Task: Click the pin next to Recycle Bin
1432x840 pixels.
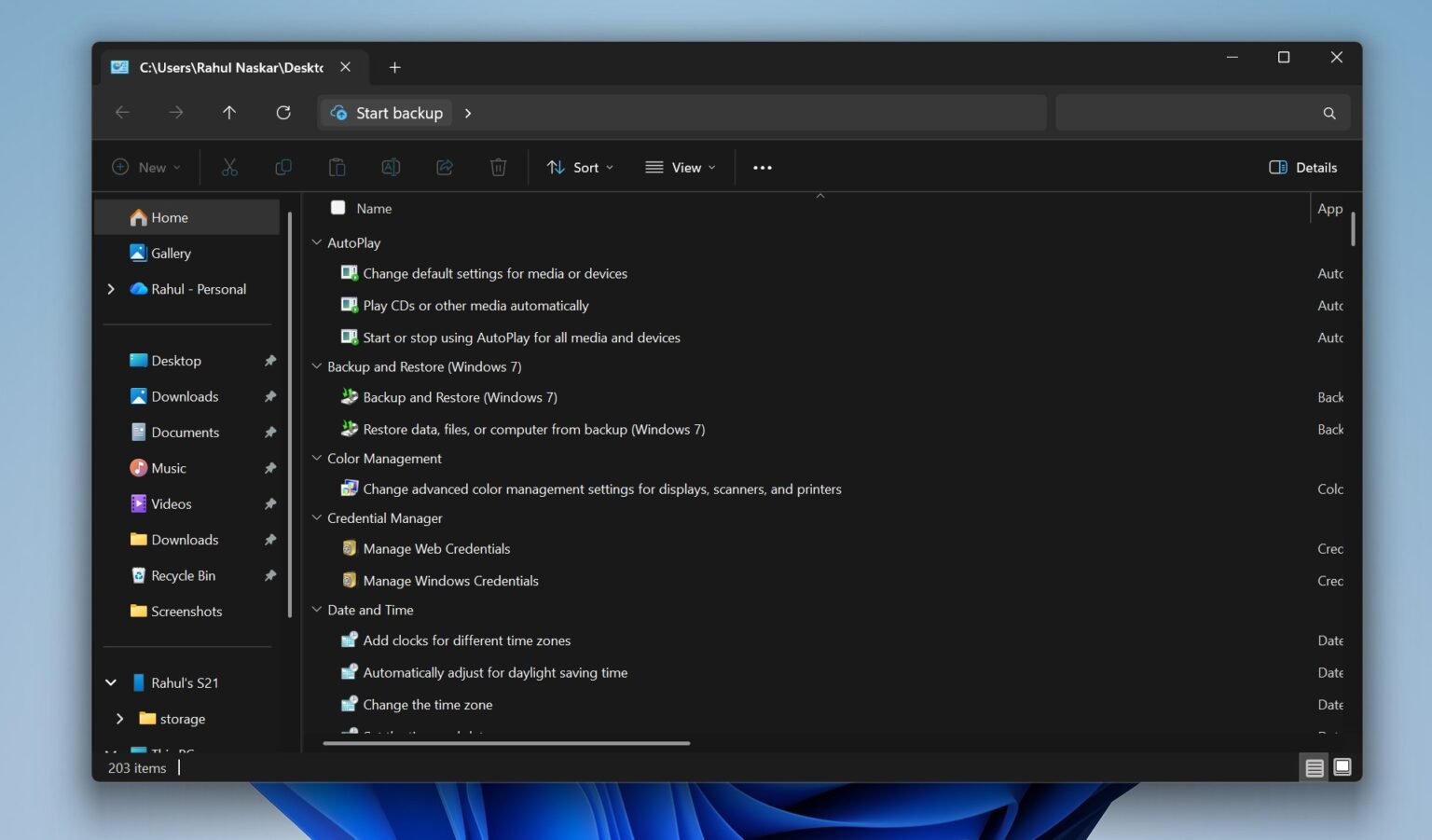Action: pyautogui.click(x=270, y=576)
